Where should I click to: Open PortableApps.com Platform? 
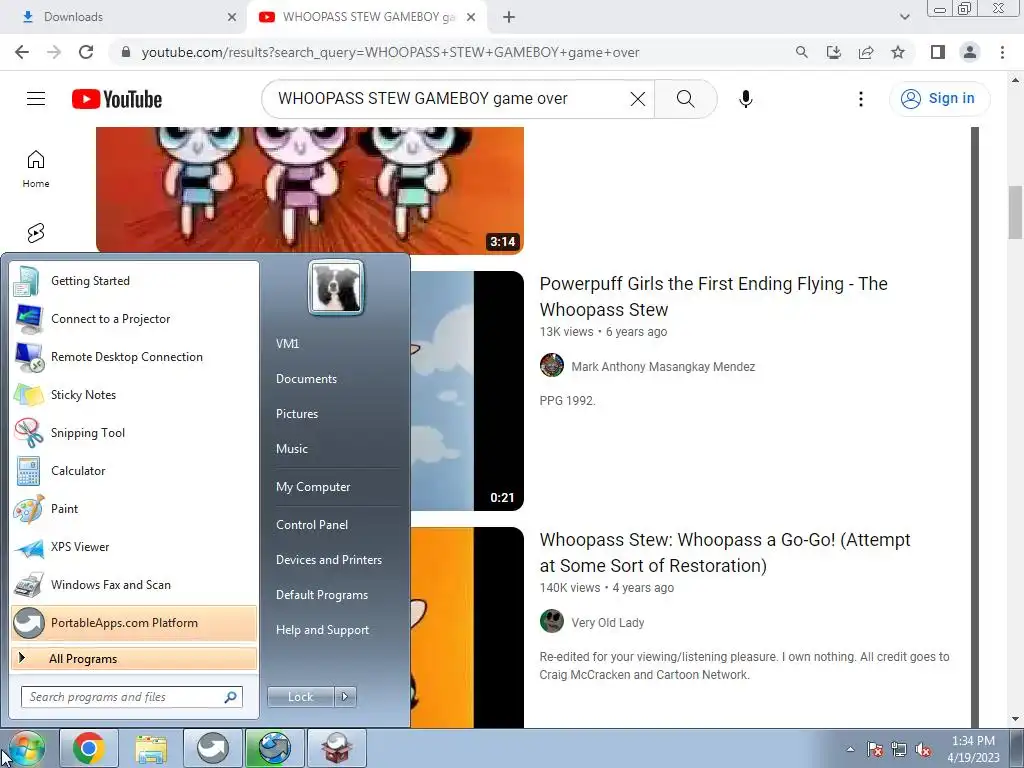tap(134, 622)
